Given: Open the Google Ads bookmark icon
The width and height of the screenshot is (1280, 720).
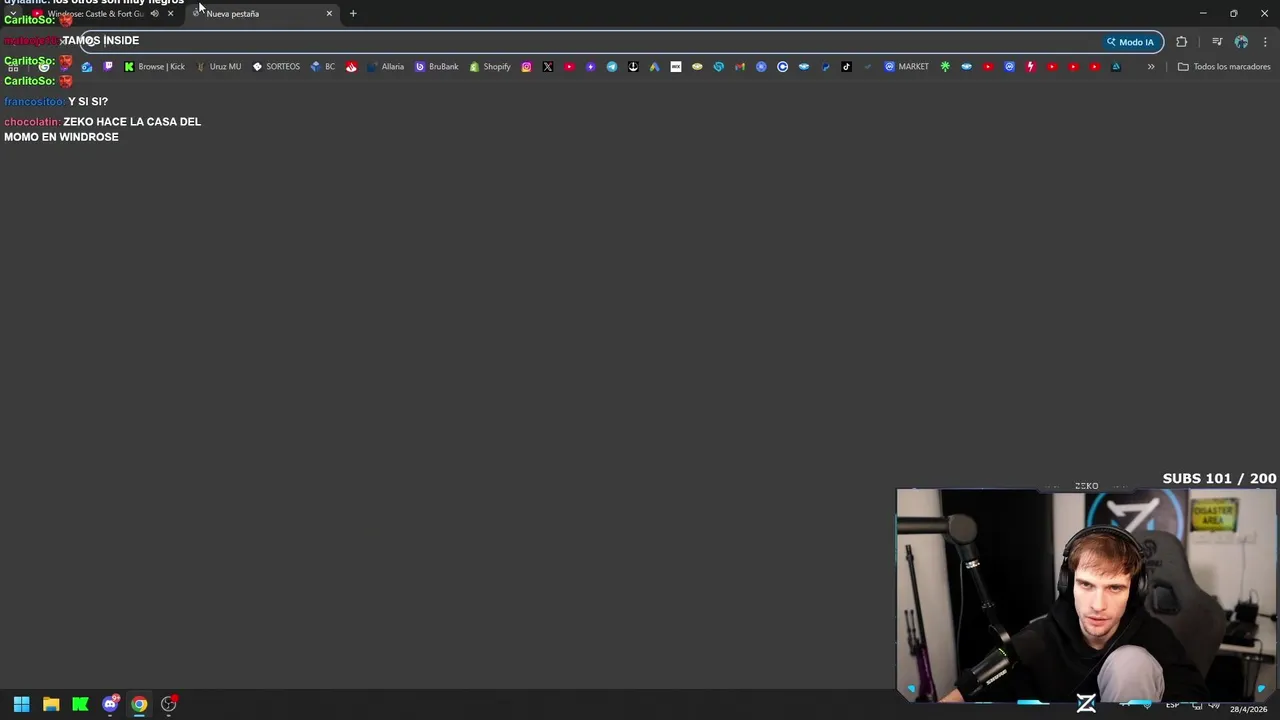Looking at the screenshot, I should [x=654, y=67].
